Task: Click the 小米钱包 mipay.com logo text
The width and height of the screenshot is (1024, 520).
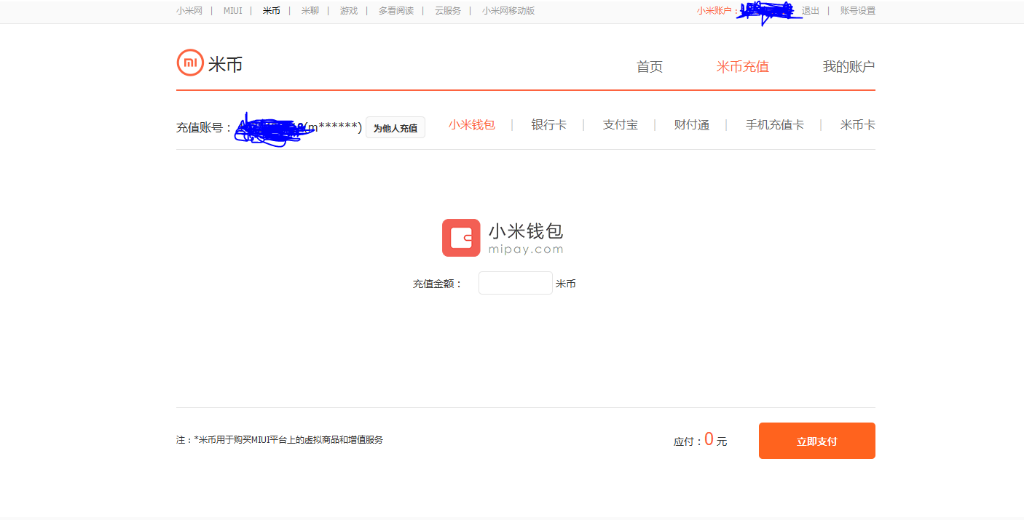Action: pos(526,238)
